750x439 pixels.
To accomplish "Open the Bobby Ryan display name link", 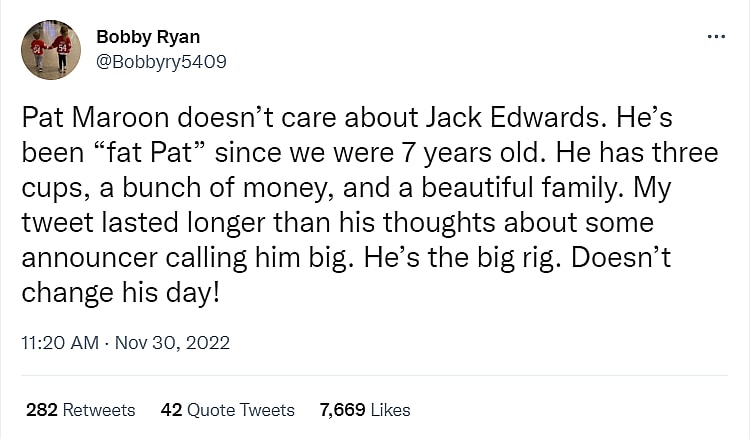I will point(148,37).
